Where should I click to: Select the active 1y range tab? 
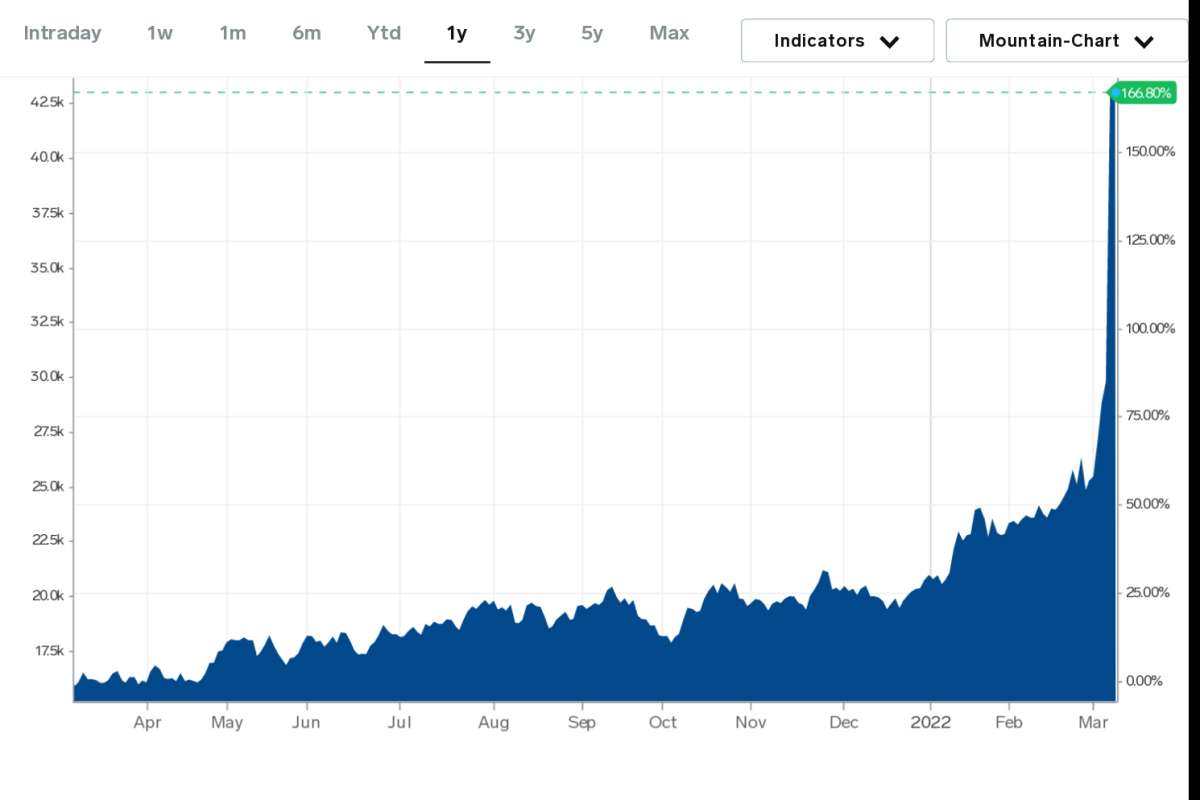tap(457, 33)
